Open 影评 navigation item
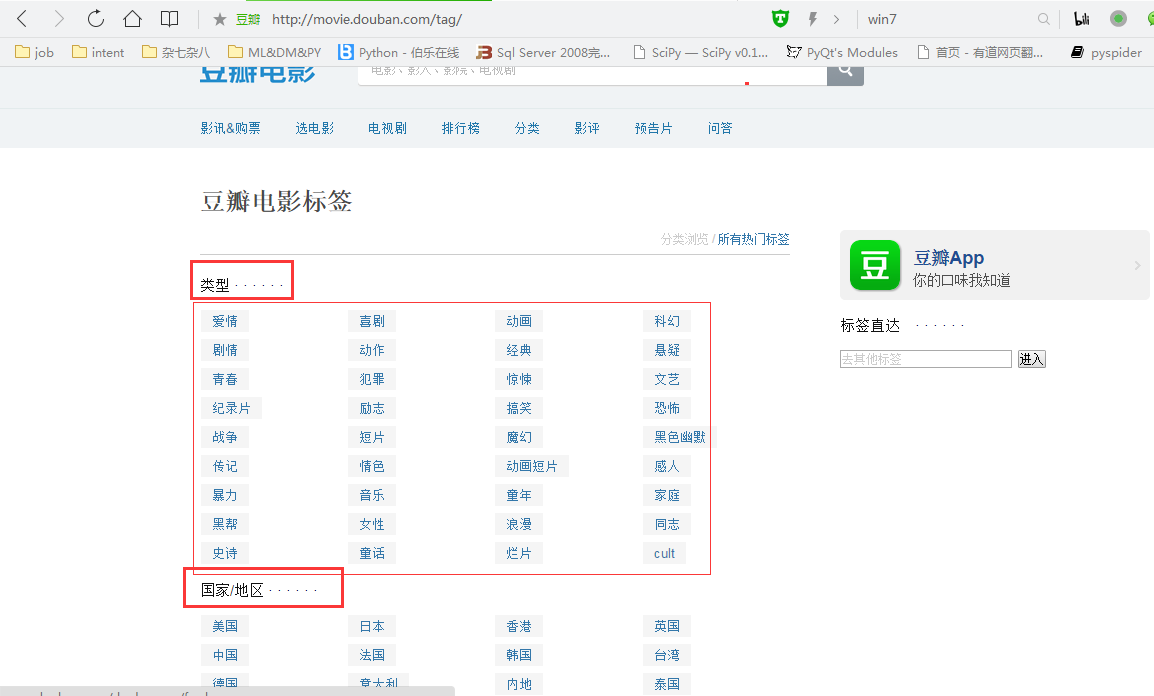Screen dimensions: 1154x696 pos(587,128)
